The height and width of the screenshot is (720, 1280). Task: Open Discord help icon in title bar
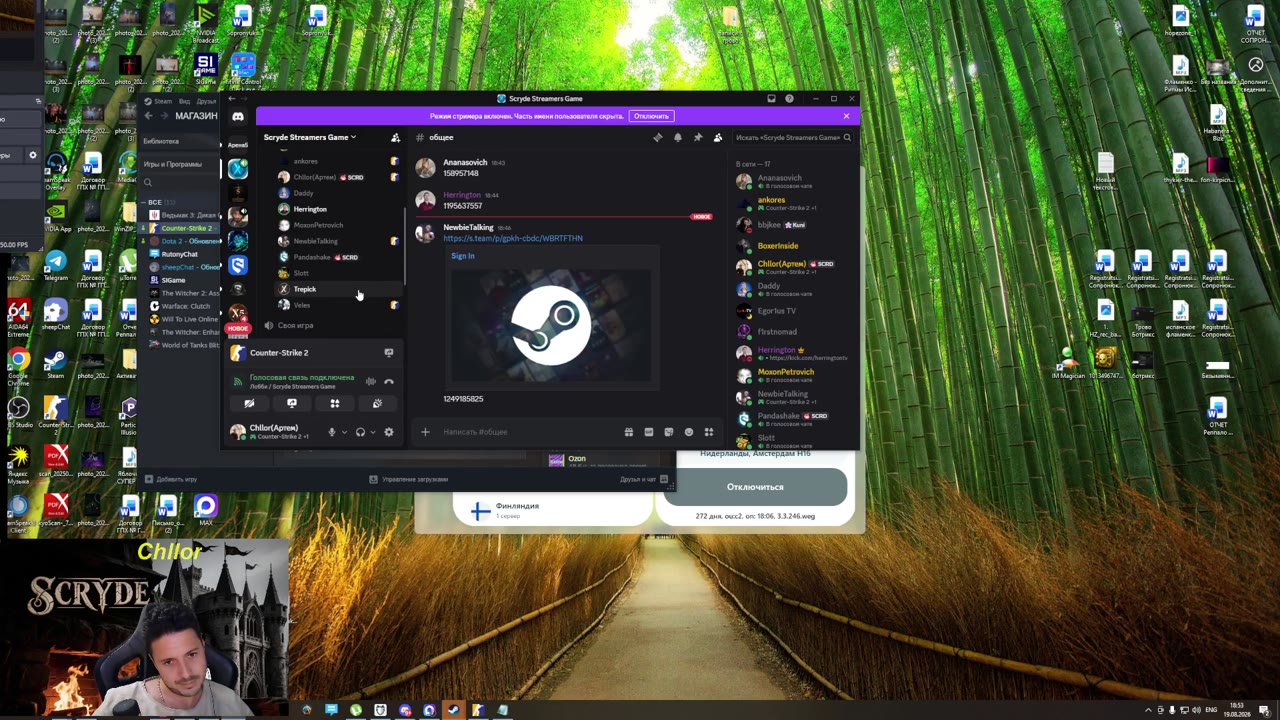(x=789, y=99)
